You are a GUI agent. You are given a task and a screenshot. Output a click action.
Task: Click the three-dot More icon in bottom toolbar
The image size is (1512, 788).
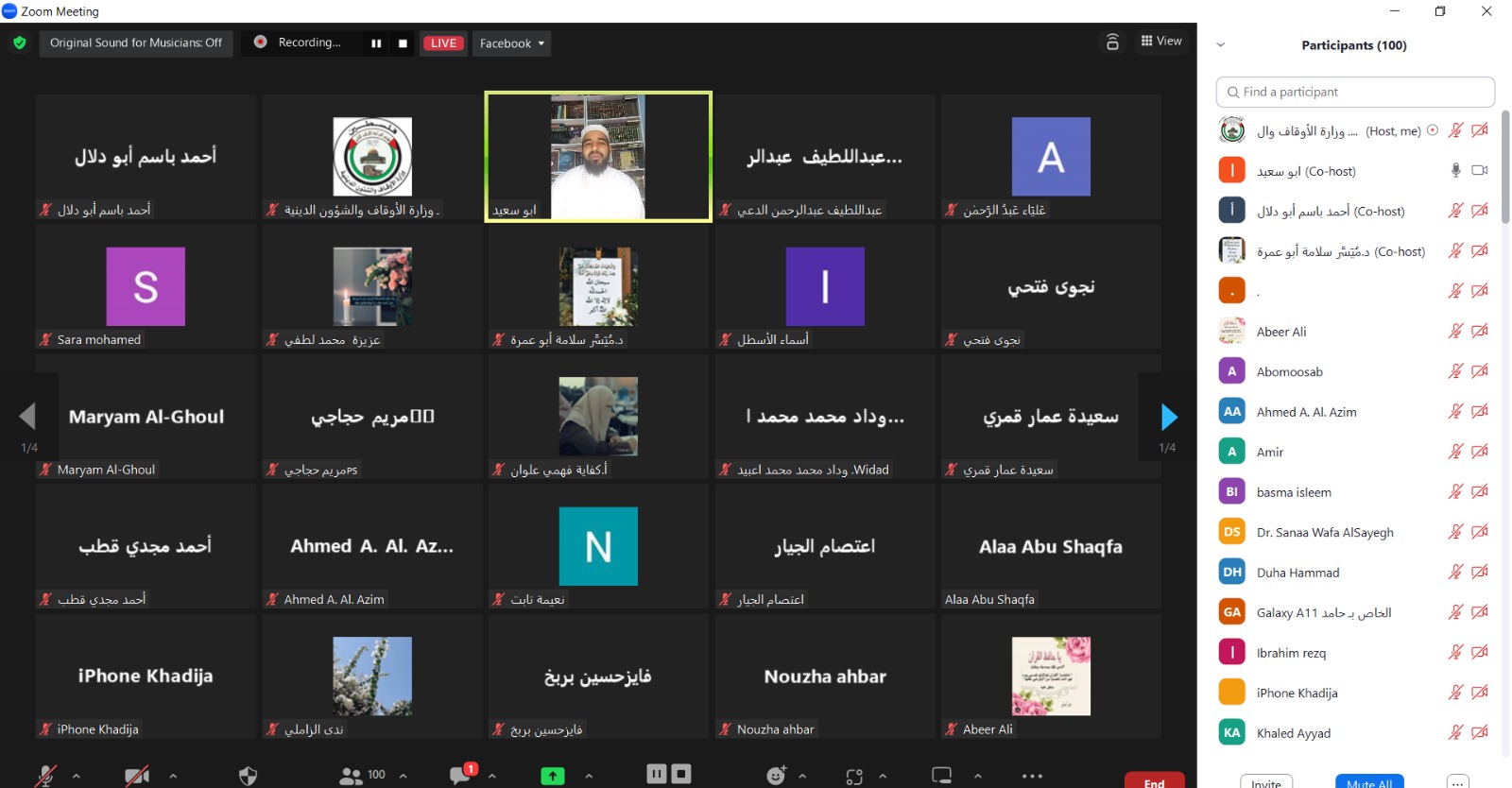point(1032,776)
